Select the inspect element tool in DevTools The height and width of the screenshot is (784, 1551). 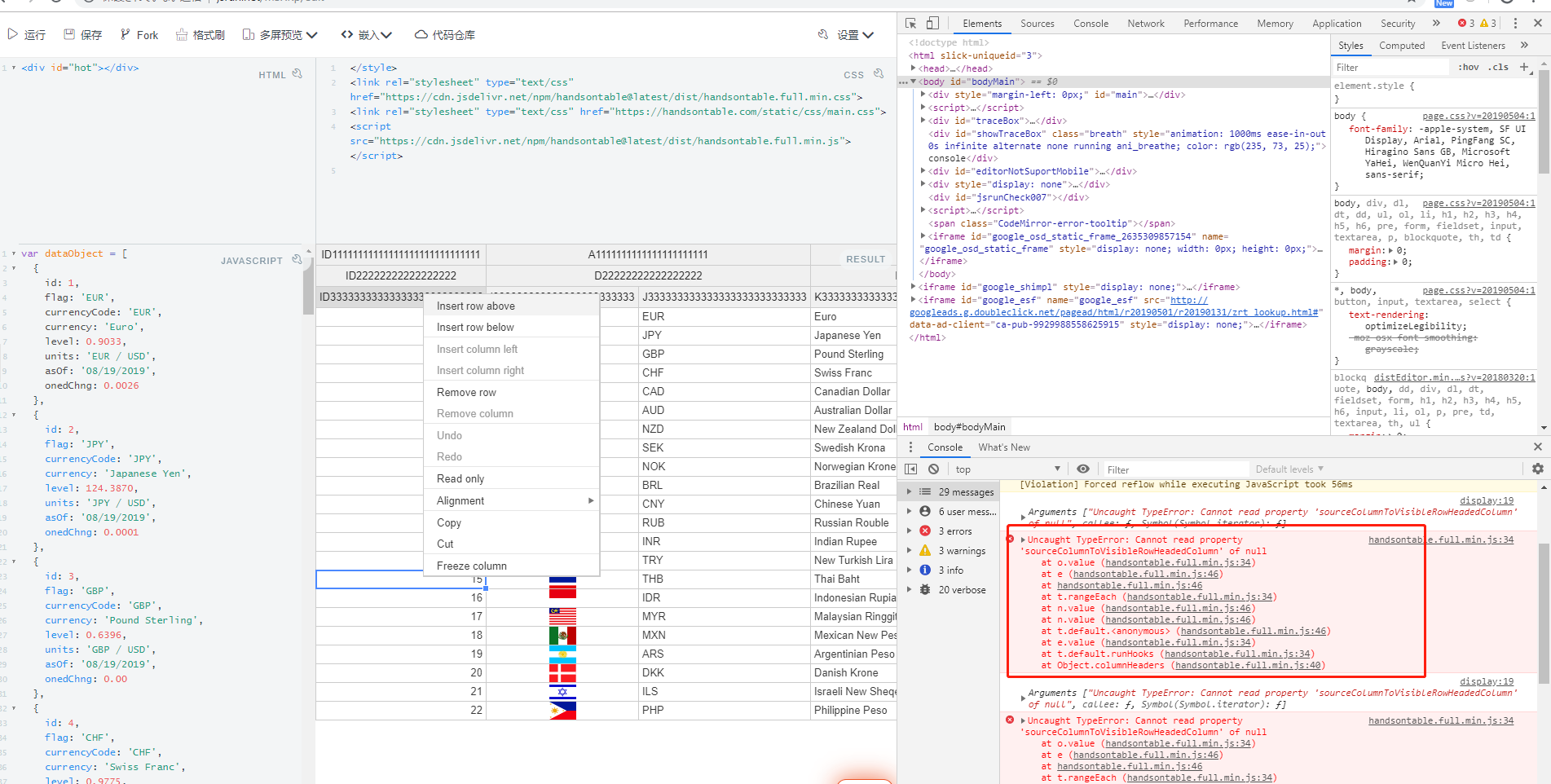[909, 22]
